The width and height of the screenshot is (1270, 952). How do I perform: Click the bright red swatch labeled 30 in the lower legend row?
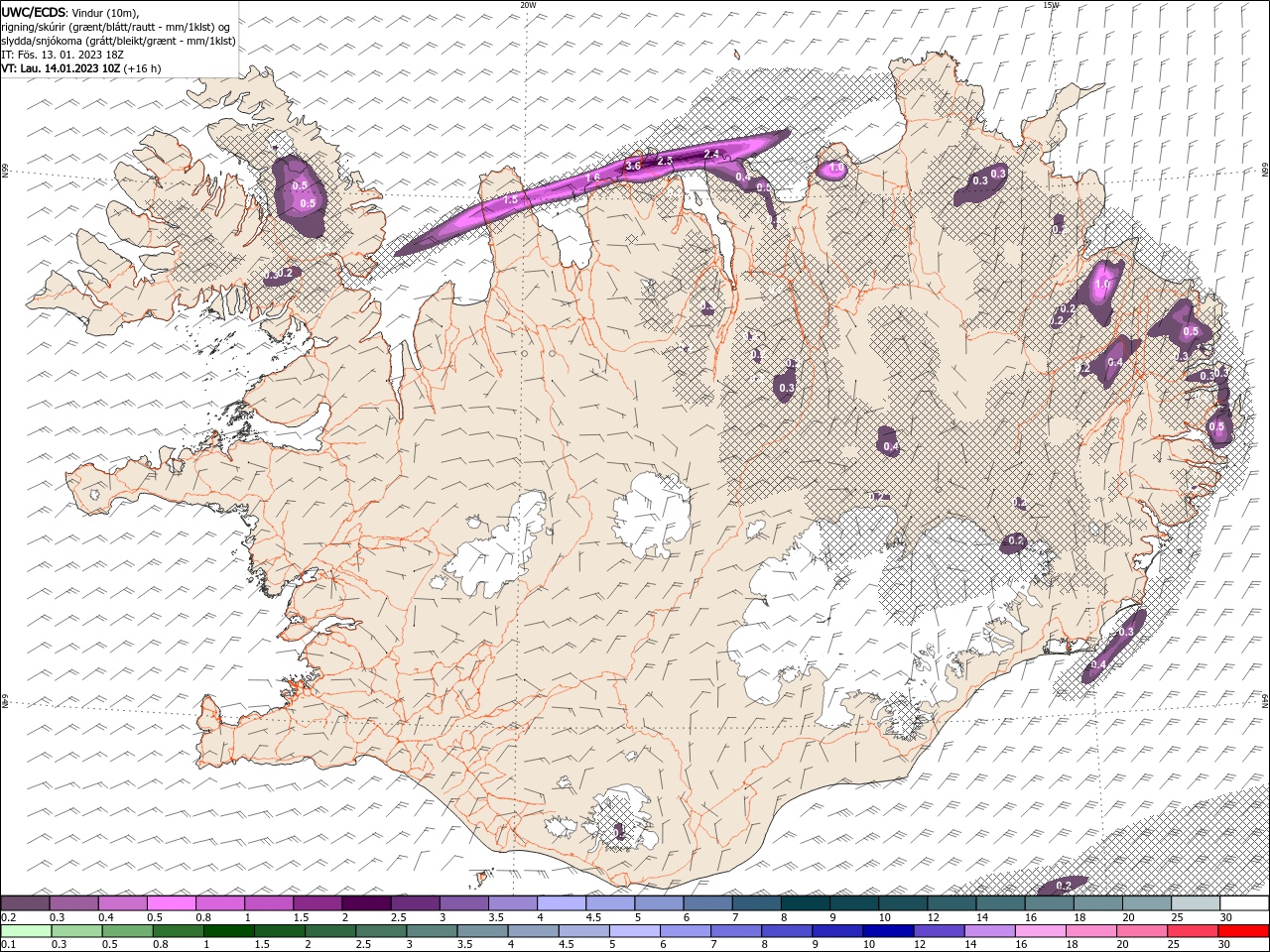click(1243, 931)
